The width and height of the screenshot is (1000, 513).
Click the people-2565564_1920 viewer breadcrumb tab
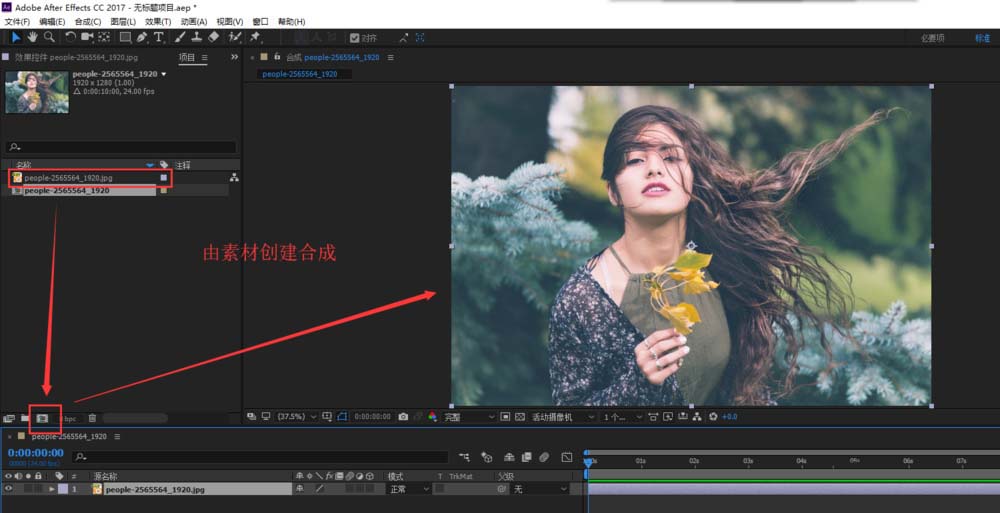(x=300, y=74)
